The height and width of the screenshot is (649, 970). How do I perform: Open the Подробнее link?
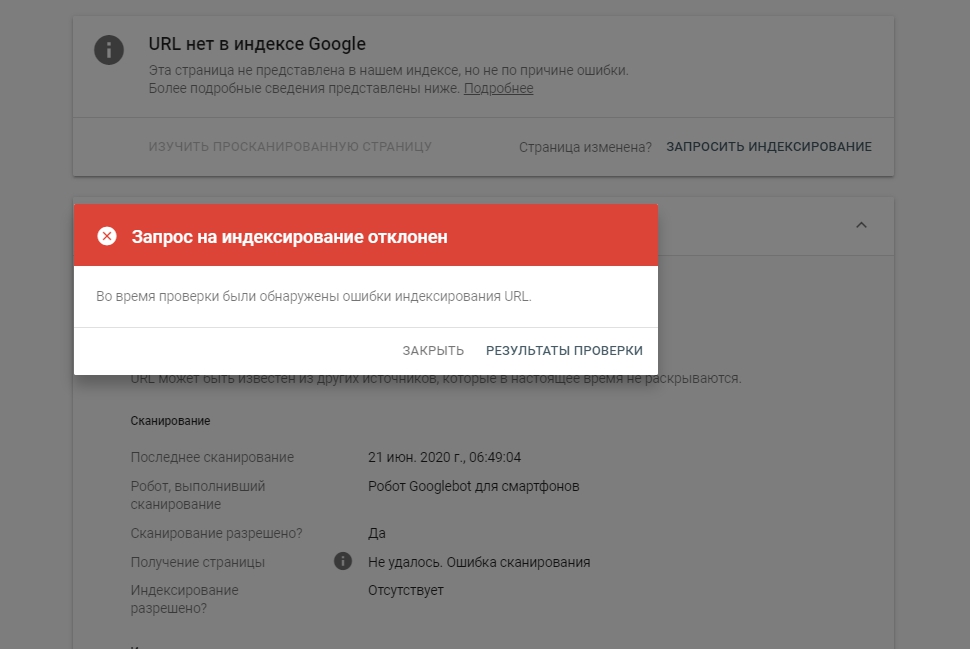coord(499,88)
